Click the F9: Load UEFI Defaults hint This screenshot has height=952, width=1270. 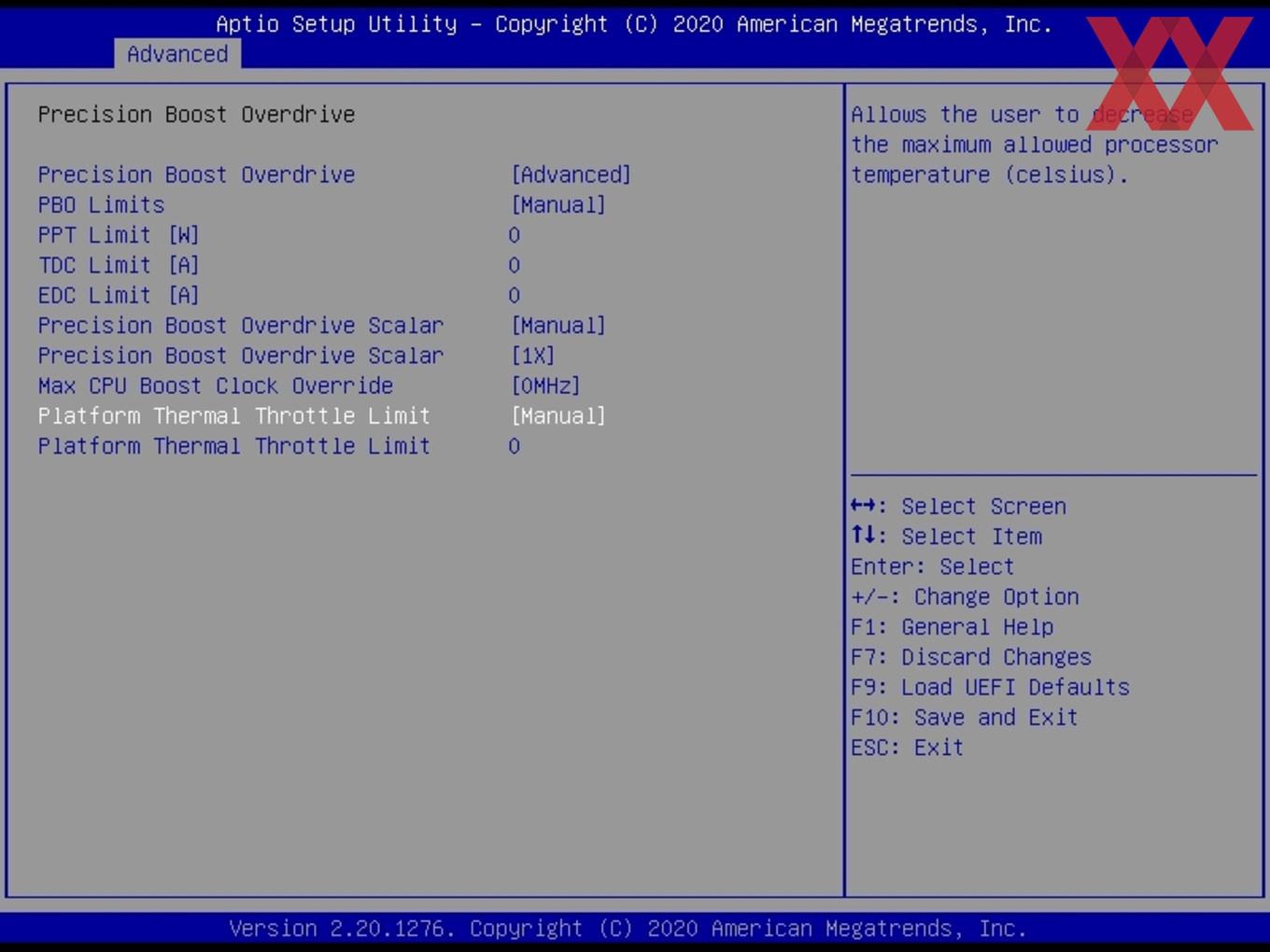pyautogui.click(x=990, y=687)
